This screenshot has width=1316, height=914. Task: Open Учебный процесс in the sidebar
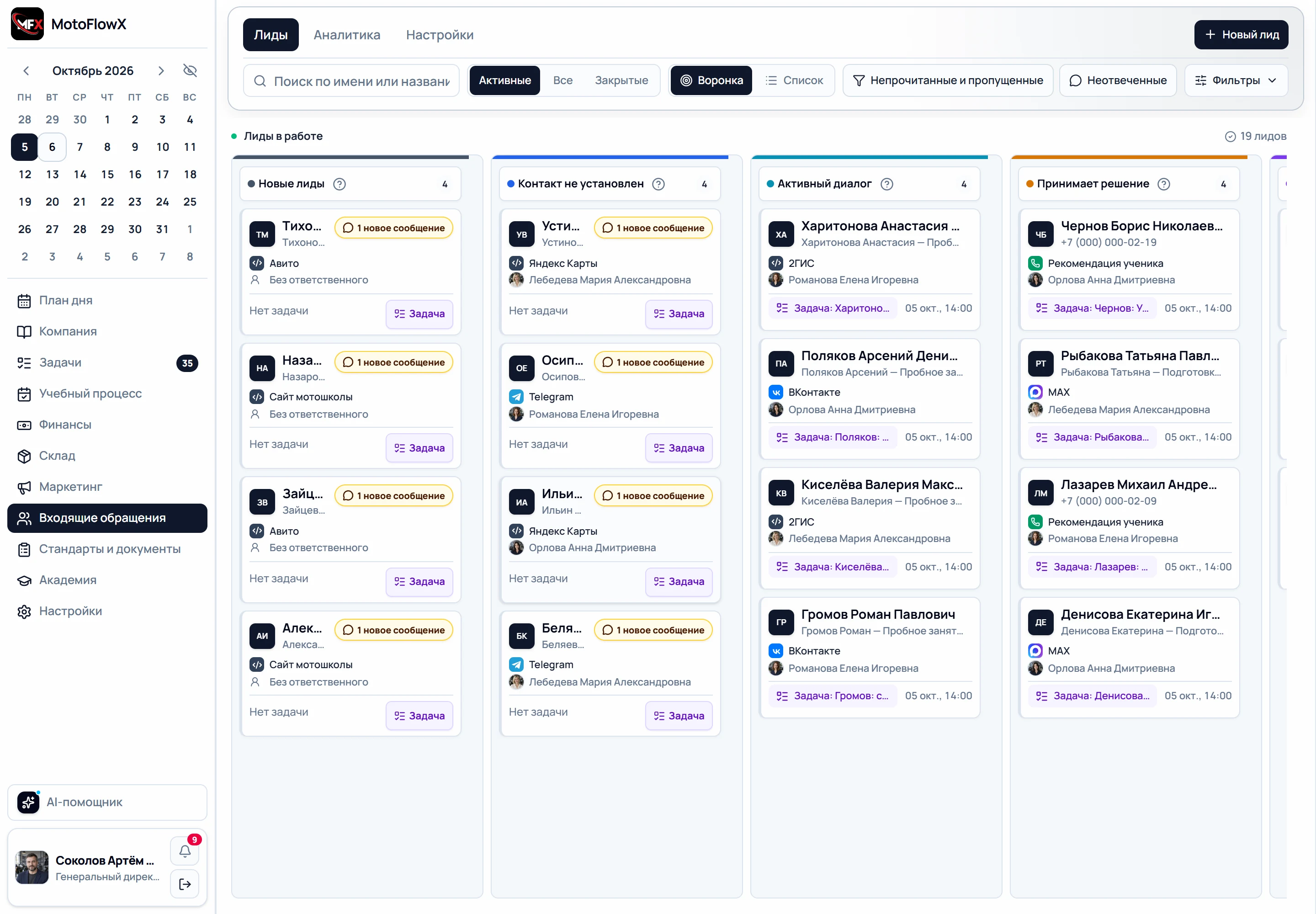[x=107, y=393]
